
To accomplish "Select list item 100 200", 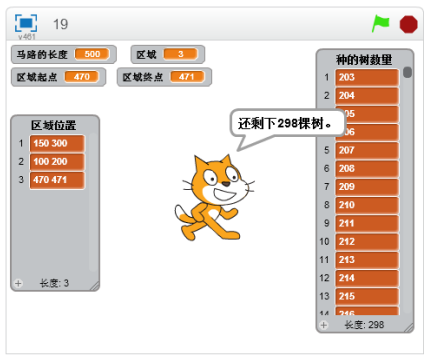I will [57, 162].
